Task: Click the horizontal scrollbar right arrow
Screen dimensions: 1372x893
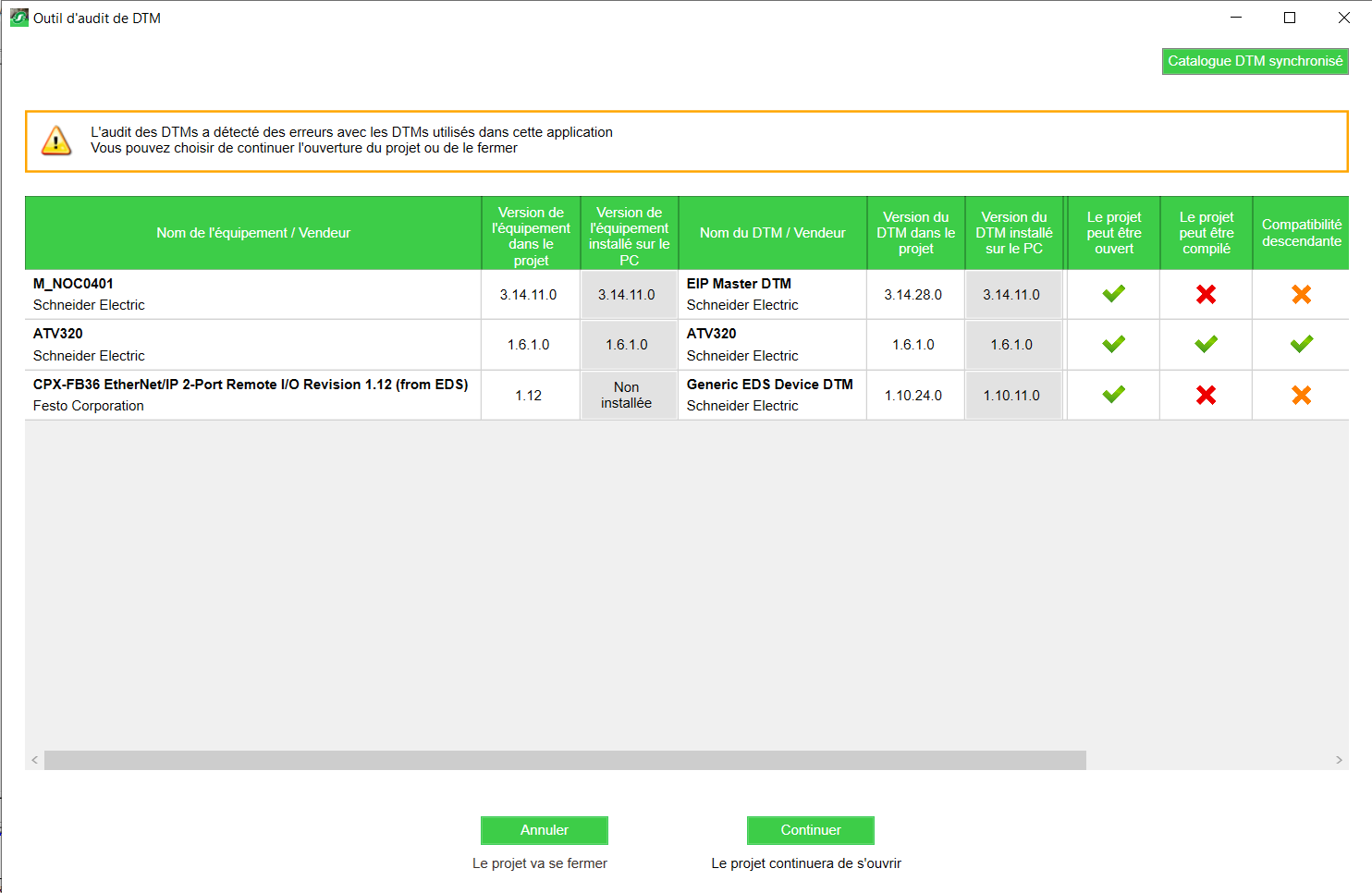Action: point(1339,760)
